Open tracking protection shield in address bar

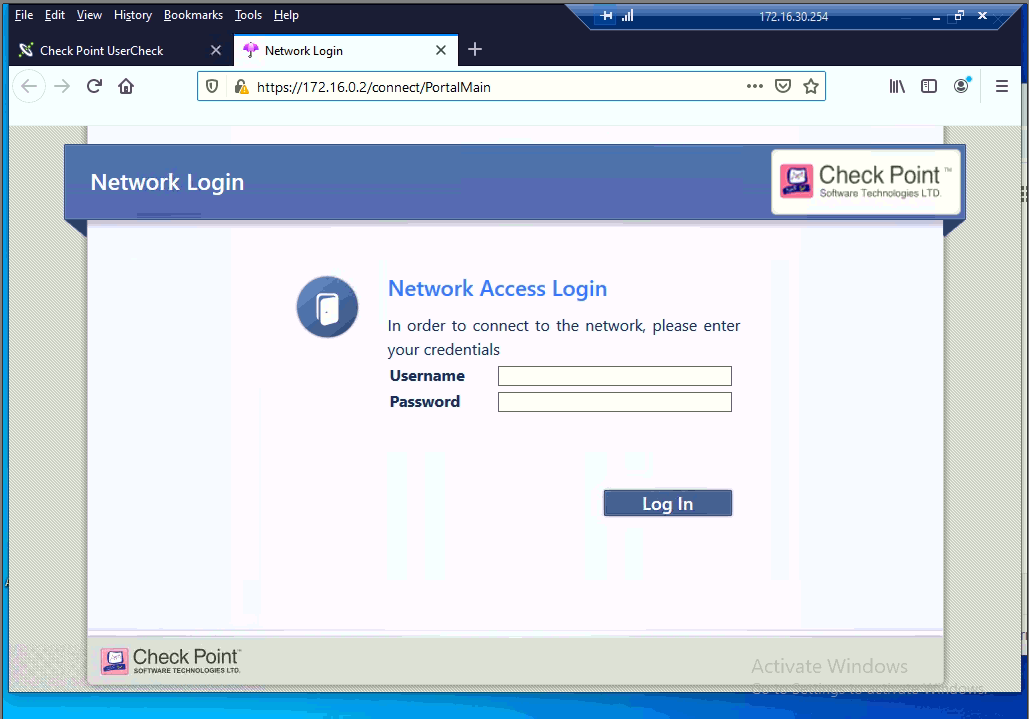[212, 87]
